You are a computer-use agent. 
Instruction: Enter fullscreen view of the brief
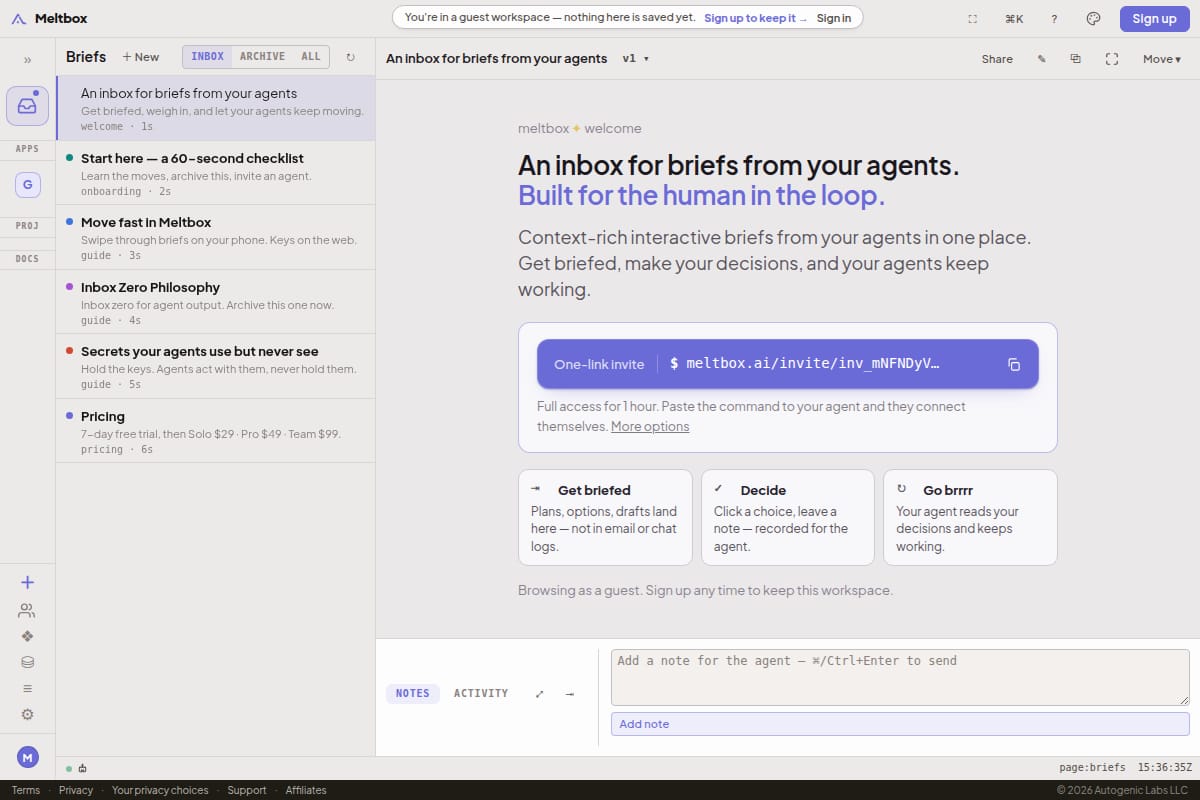(x=1111, y=59)
